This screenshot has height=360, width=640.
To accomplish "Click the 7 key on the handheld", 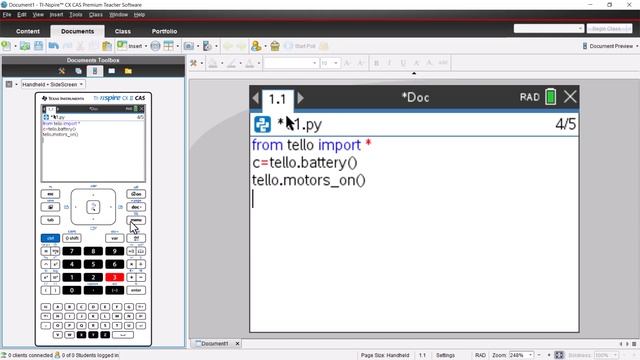I will coord(72,251).
